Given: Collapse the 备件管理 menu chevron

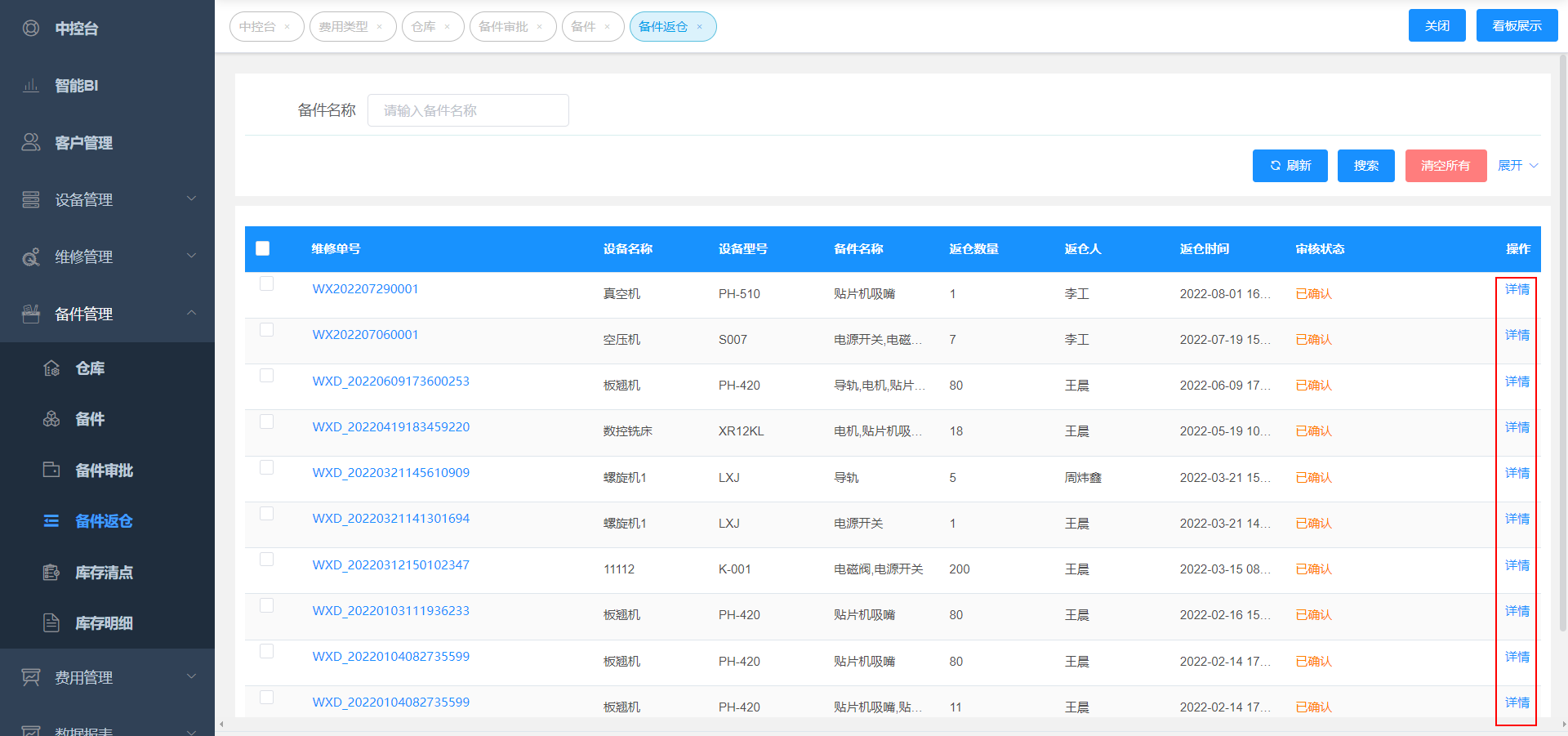Looking at the screenshot, I should tap(191, 313).
